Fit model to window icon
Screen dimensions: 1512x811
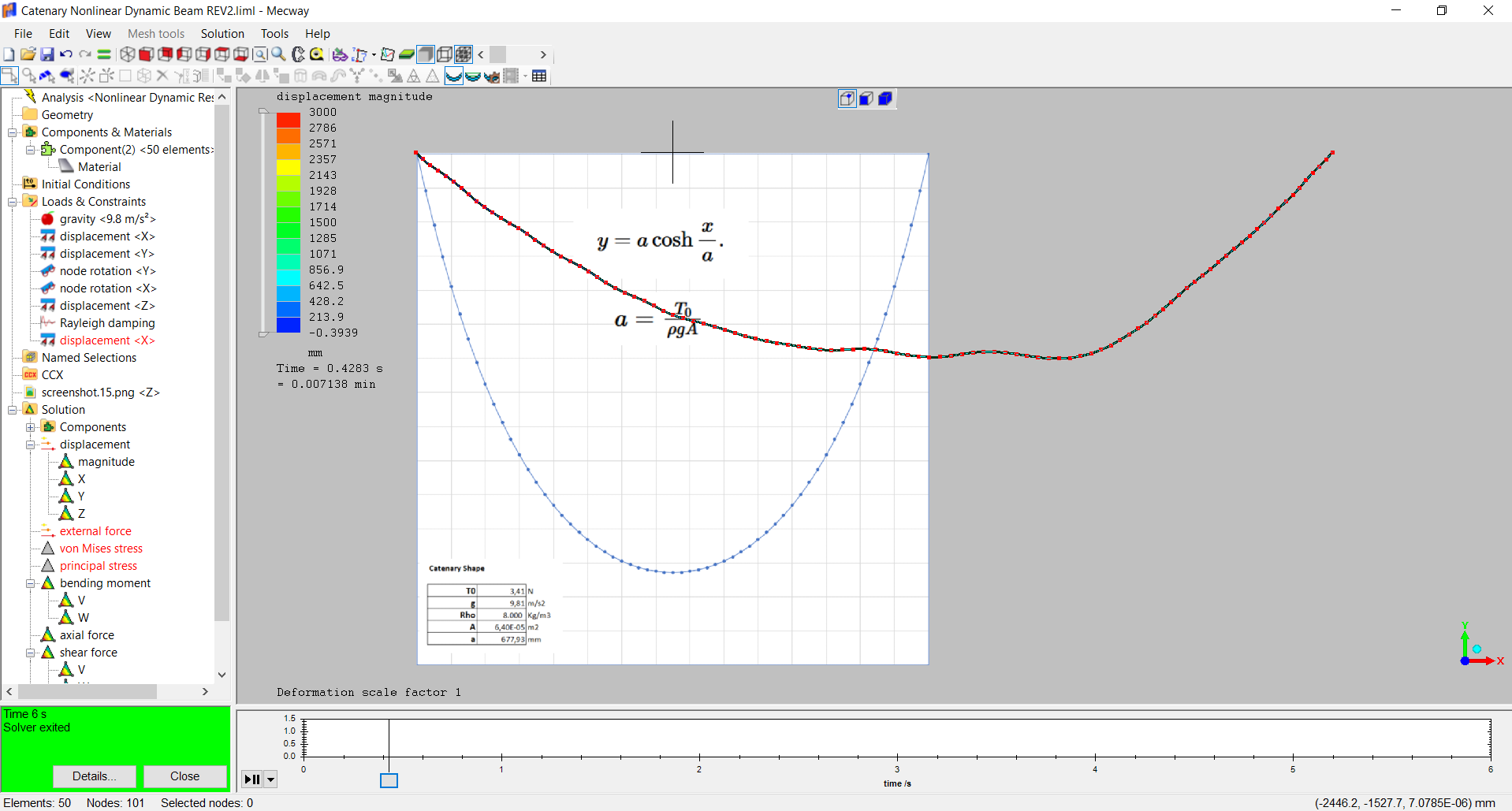coord(259,54)
